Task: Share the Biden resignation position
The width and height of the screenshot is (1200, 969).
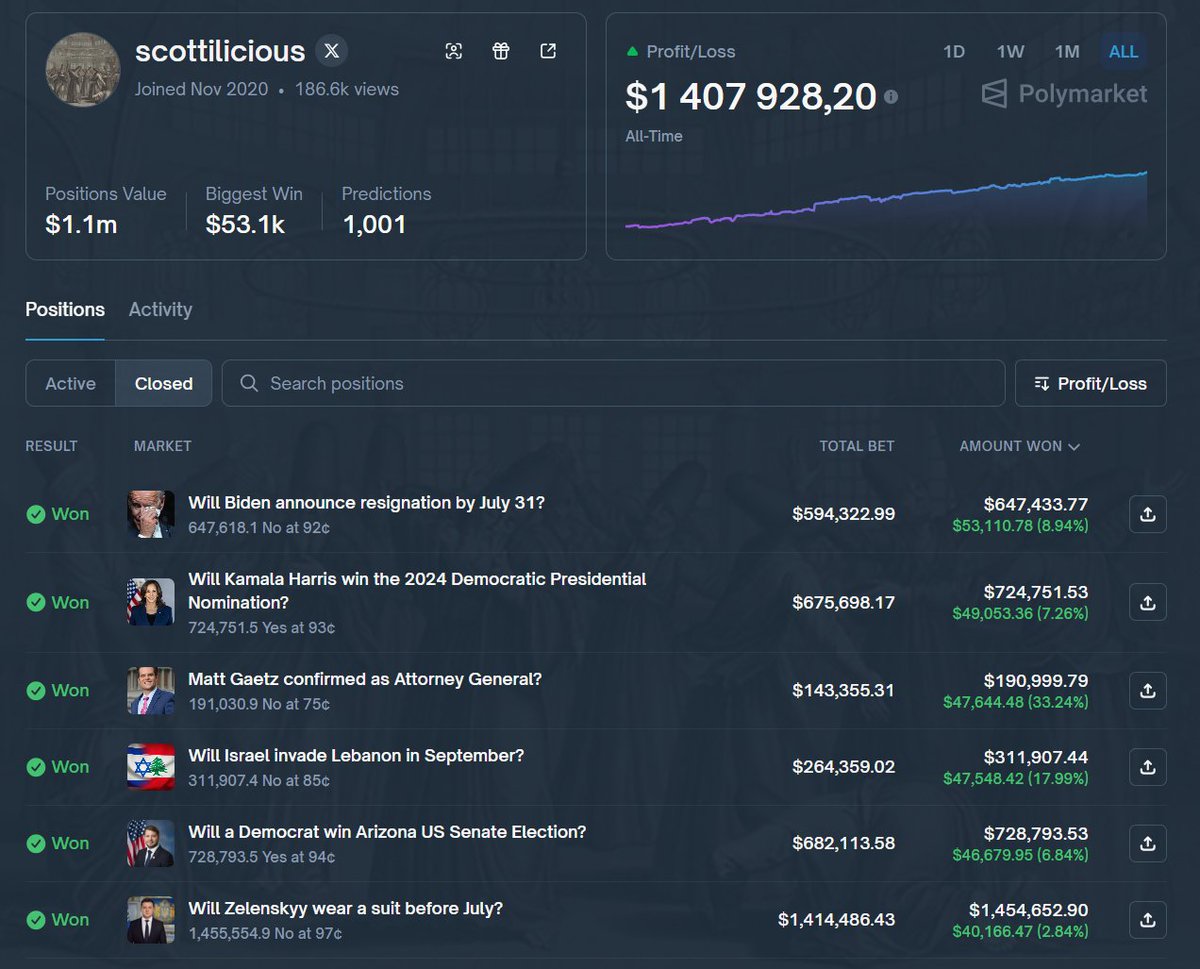Action: tap(1148, 514)
